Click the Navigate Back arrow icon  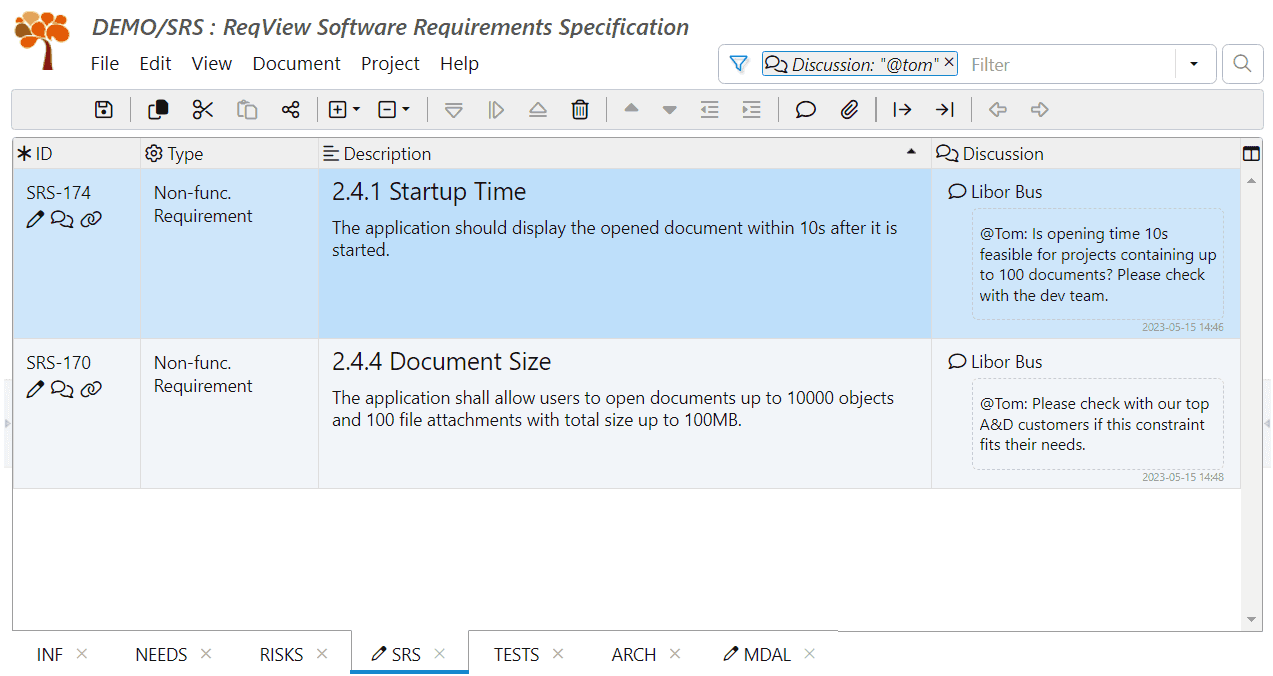click(x=997, y=110)
